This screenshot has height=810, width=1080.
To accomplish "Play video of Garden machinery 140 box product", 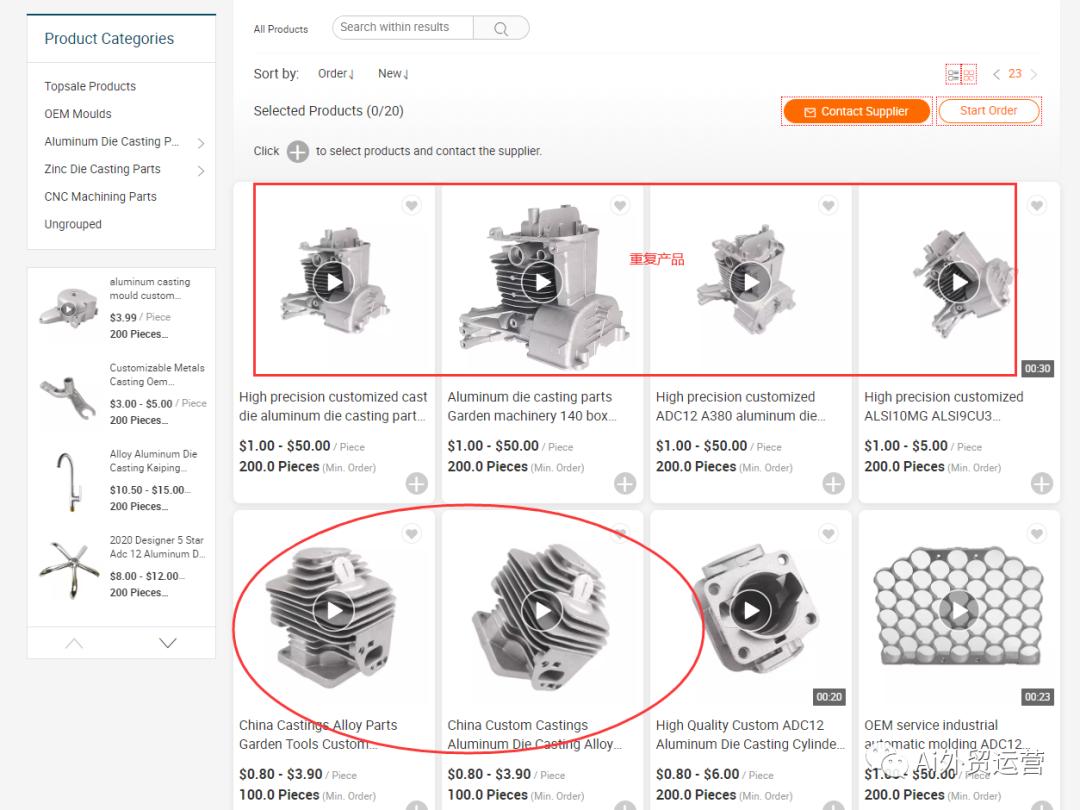I will 542,282.
